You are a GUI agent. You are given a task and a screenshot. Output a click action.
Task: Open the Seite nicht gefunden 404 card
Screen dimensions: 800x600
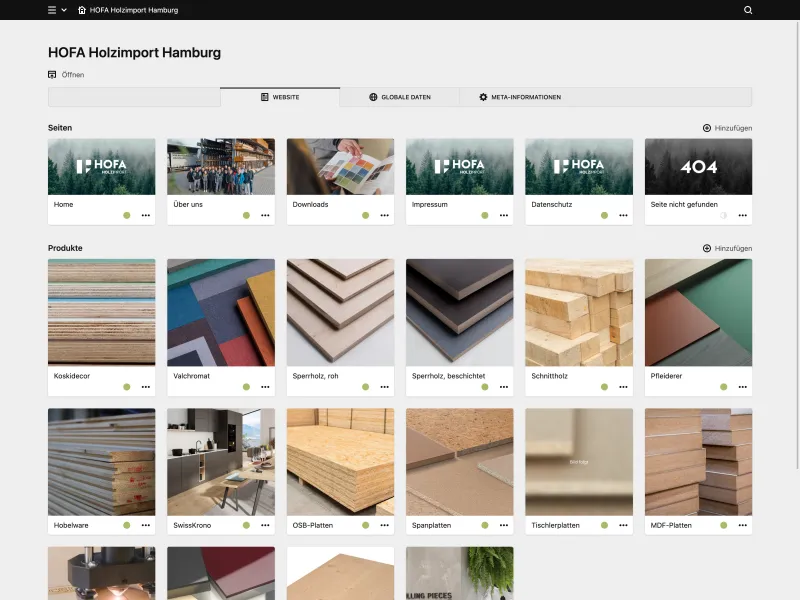(698, 168)
